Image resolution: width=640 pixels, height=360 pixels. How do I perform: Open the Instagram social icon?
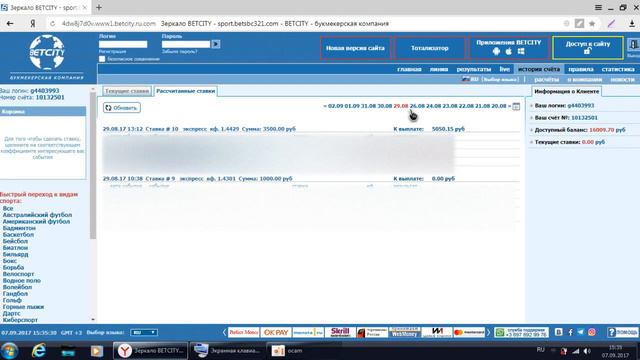[591, 332]
